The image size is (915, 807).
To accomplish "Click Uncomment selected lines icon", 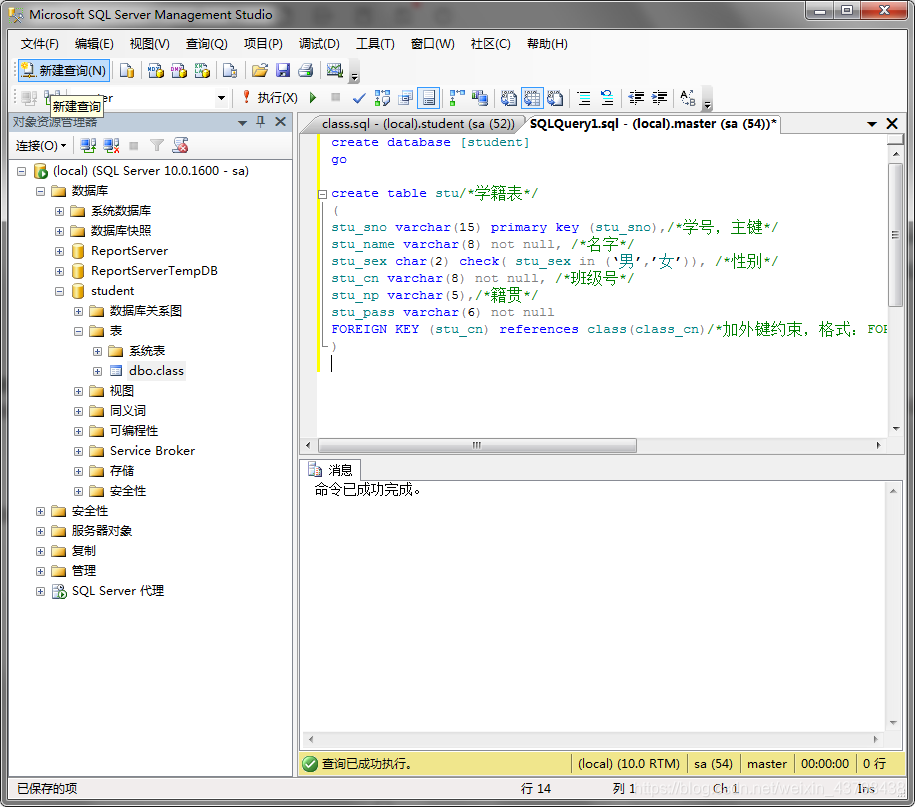I will click(607, 98).
